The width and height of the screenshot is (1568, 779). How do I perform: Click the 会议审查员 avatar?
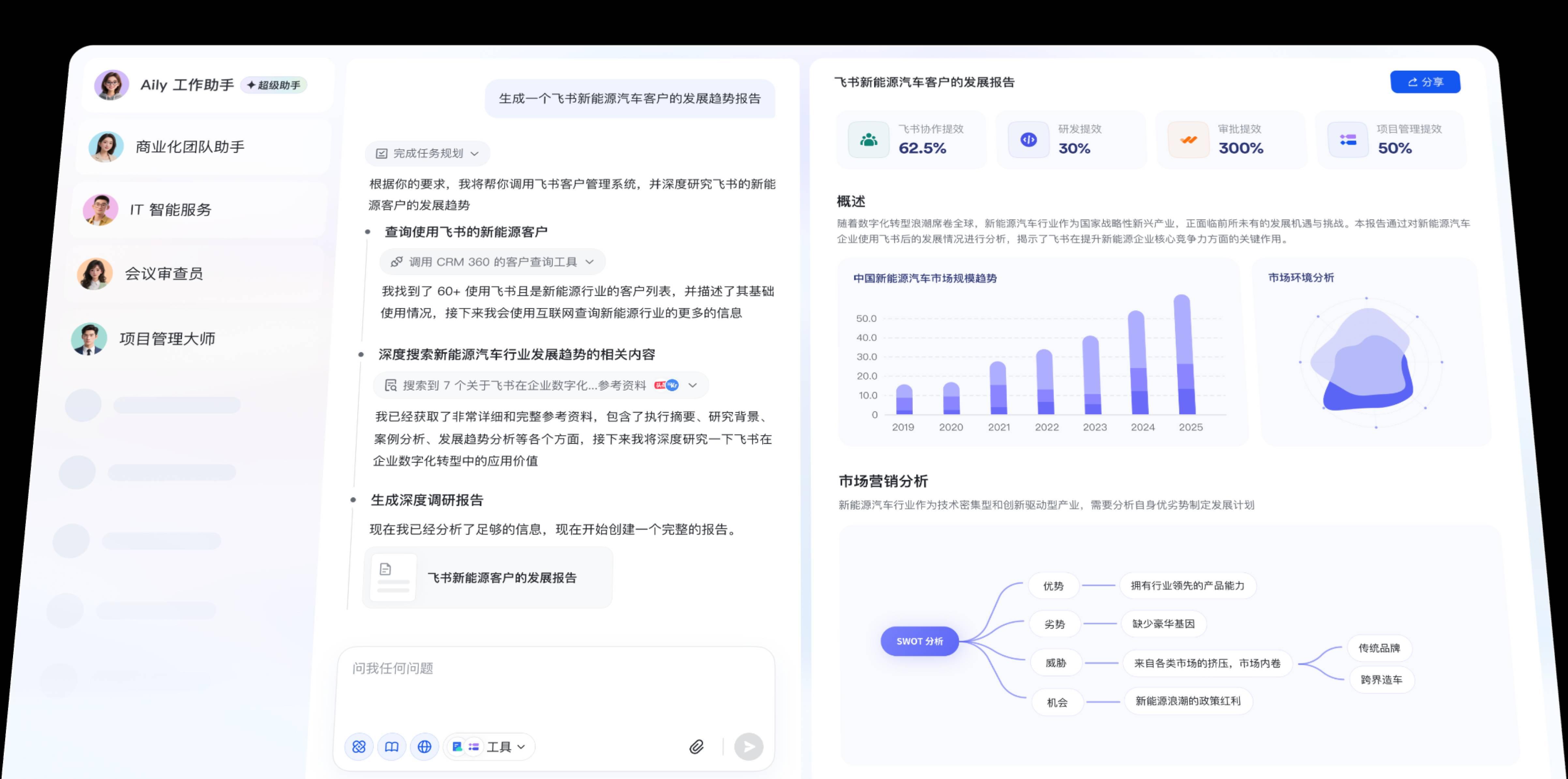95,273
